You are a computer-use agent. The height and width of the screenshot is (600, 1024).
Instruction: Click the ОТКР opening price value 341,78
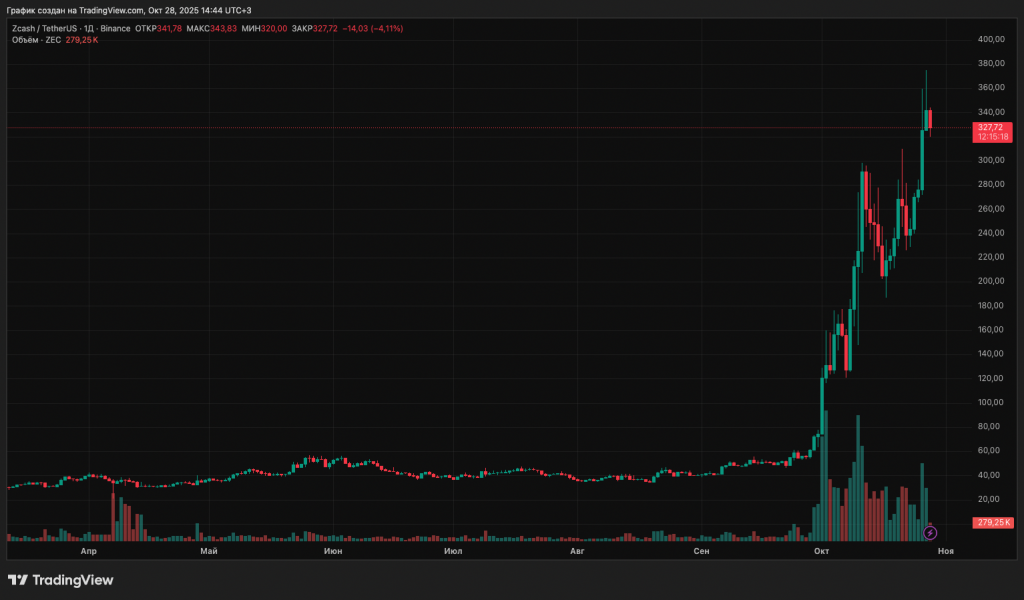point(169,28)
